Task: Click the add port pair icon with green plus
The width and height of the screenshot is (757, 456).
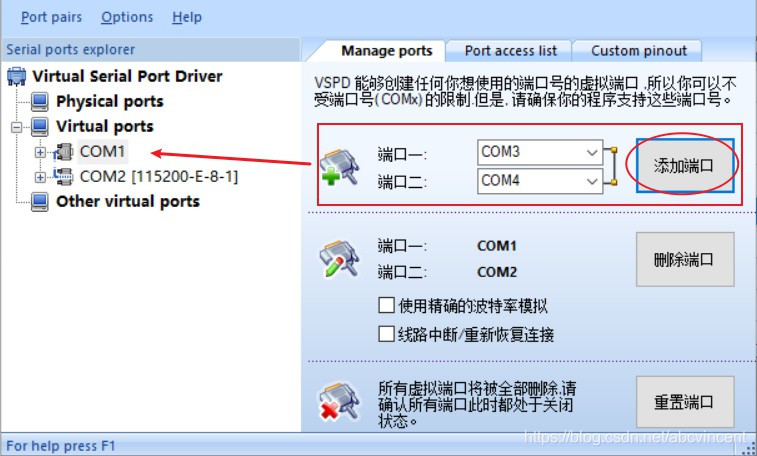Action: 340,167
